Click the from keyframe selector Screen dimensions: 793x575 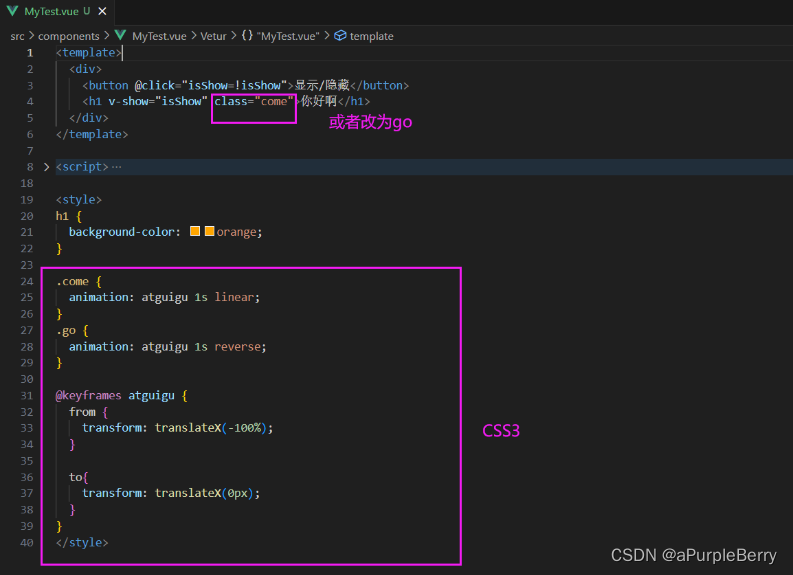click(82, 412)
